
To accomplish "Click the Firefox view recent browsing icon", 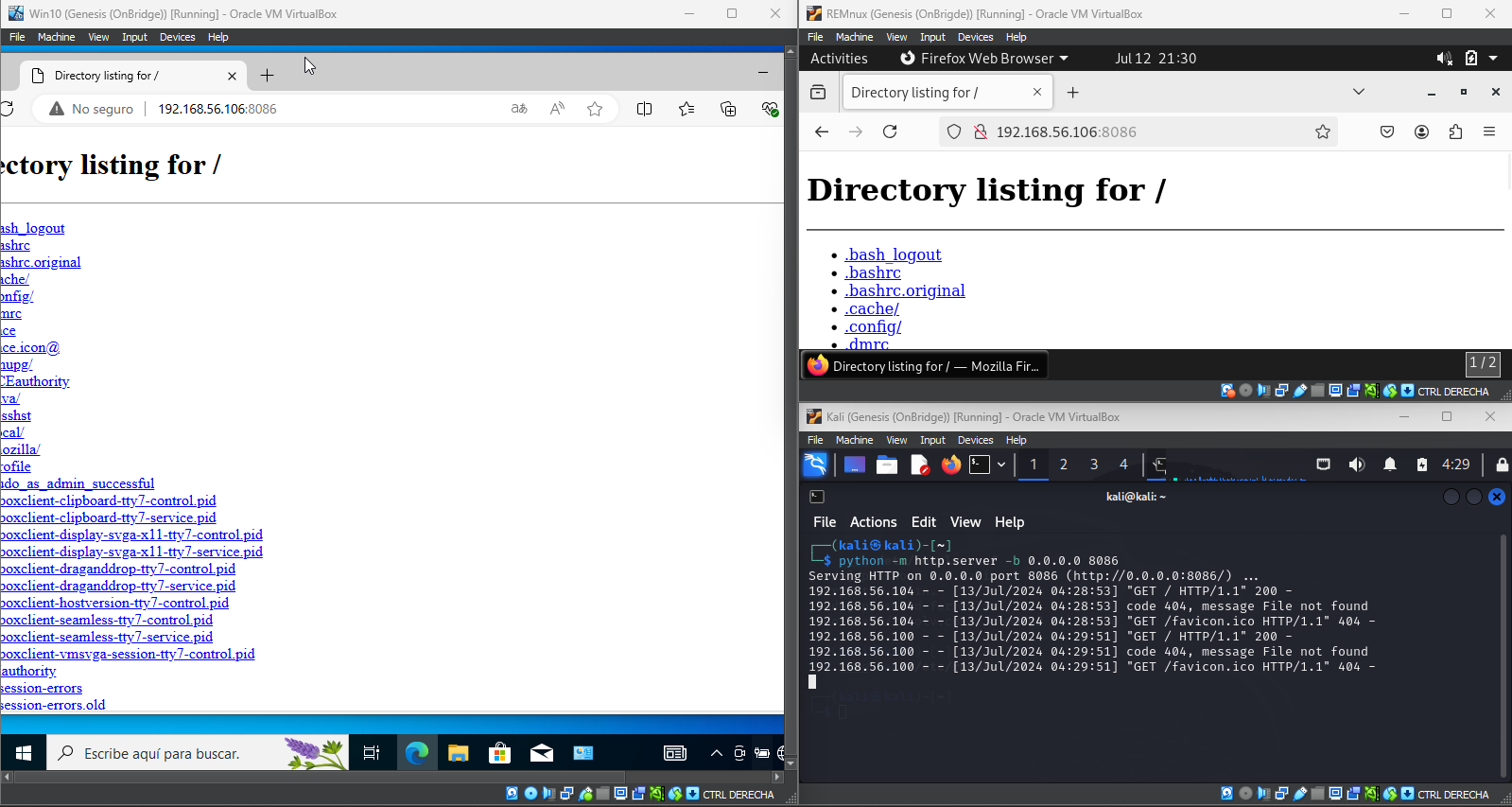I will (818, 92).
